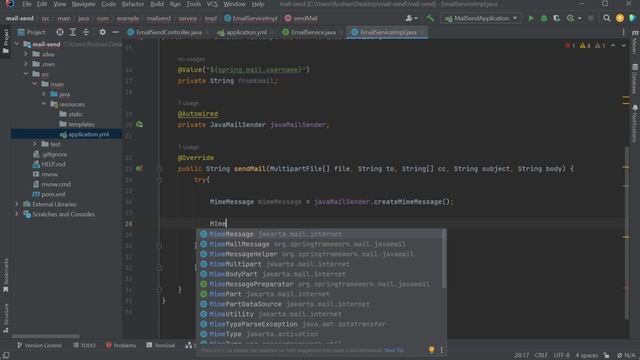Open completion popup three-dot options
Screen dimensions: 640x360
[x=441, y=349]
